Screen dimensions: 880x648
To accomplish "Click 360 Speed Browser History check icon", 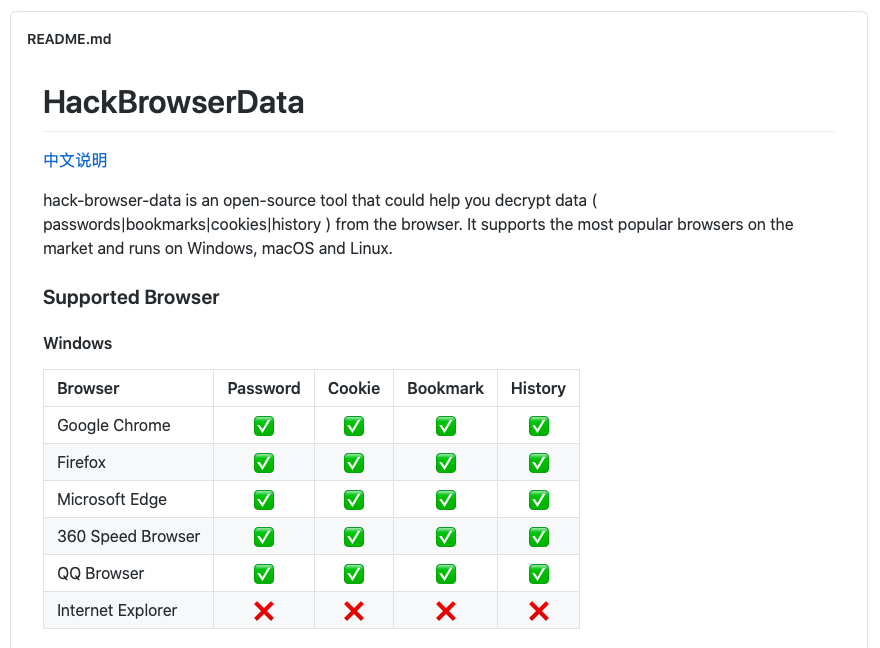I will 539,537.
